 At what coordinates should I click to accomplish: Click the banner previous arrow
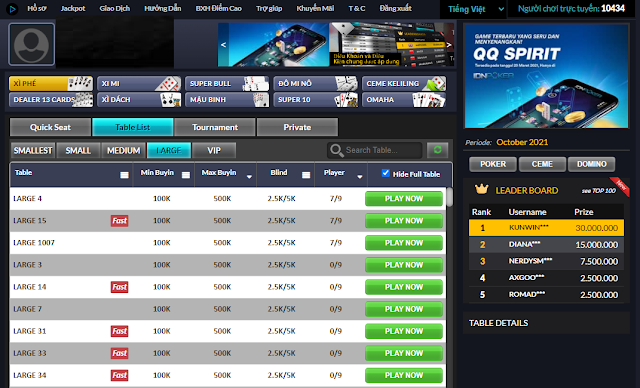point(223,44)
